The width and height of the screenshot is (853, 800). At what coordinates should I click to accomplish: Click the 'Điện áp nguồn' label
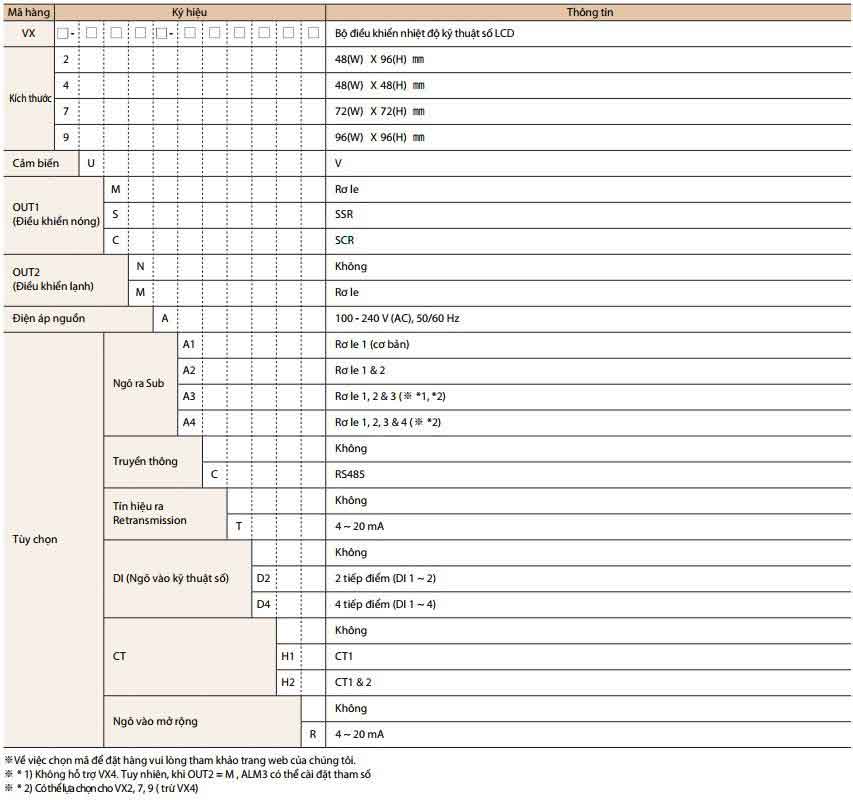[x=48, y=318]
